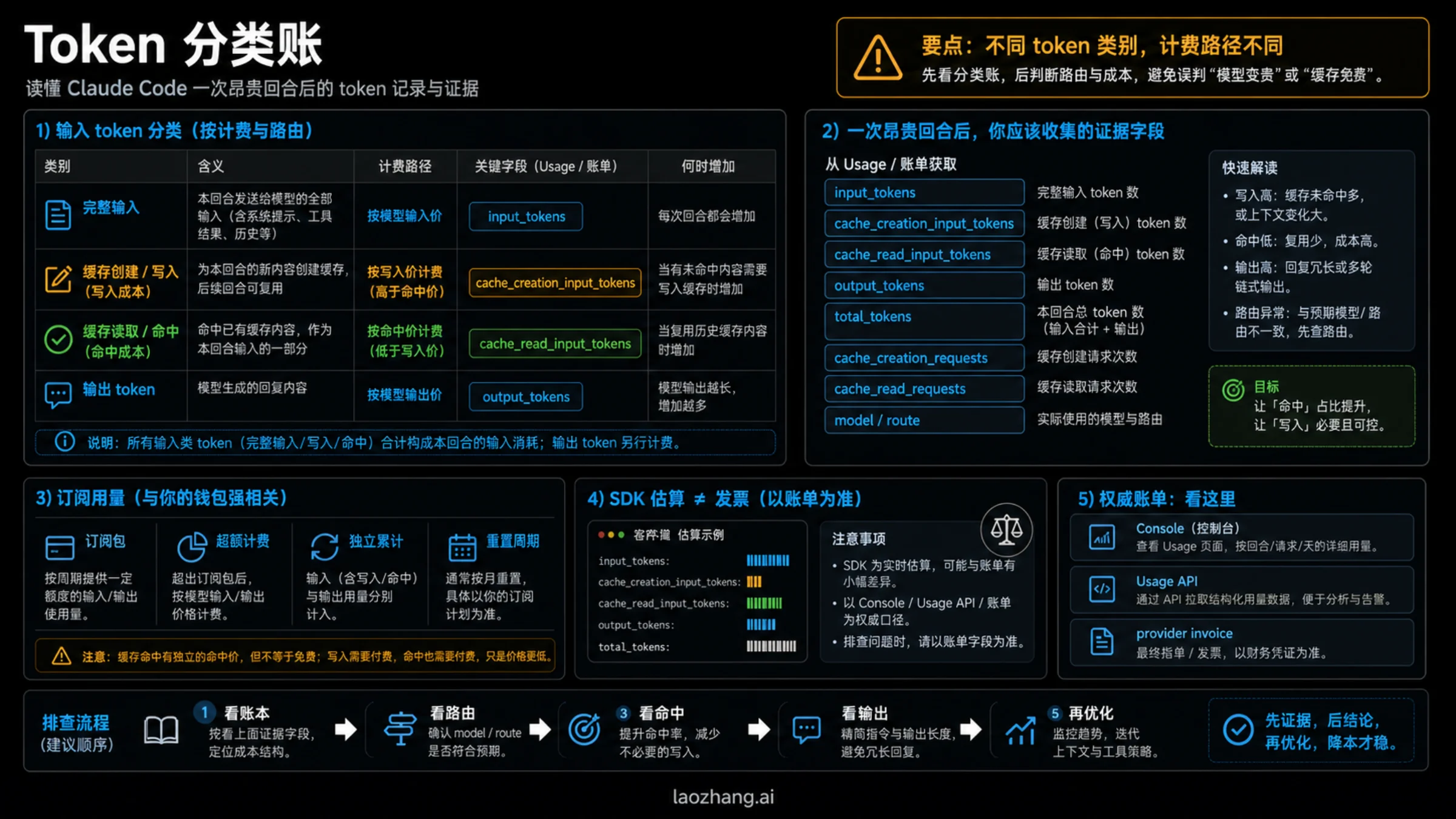Click the orange cache_creation_input_tokens bar in 估算示例

(754, 581)
